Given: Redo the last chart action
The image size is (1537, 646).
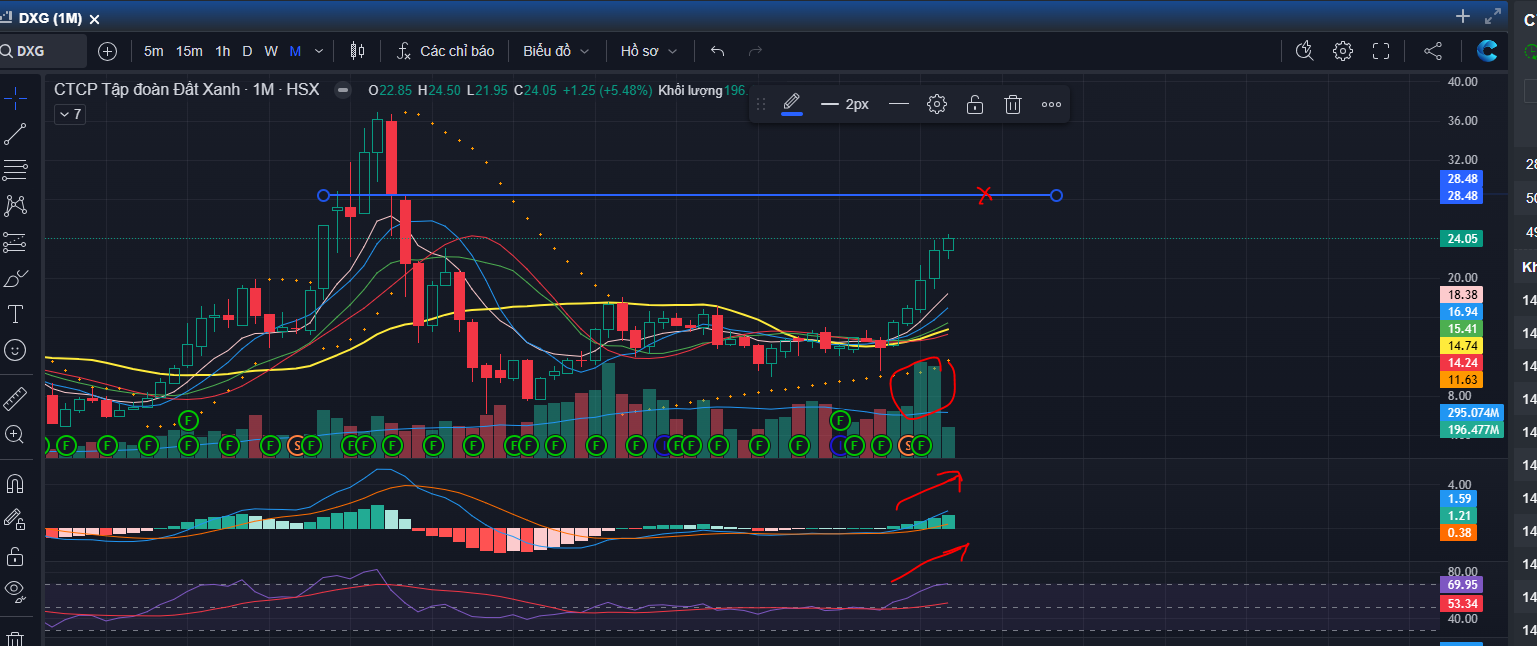Looking at the screenshot, I should point(755,51).
